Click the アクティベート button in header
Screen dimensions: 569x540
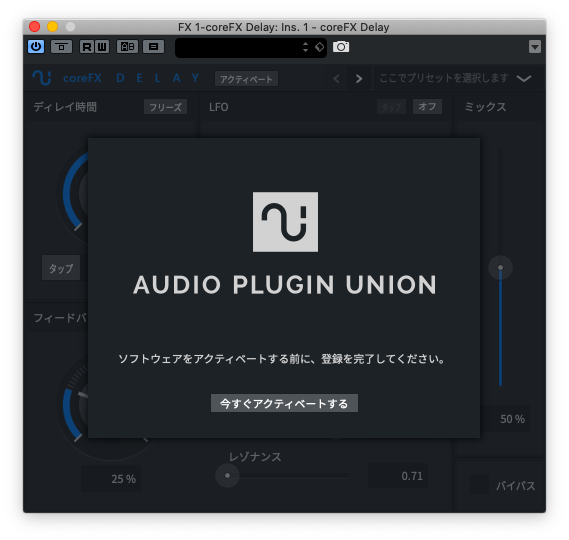(246, 79)
